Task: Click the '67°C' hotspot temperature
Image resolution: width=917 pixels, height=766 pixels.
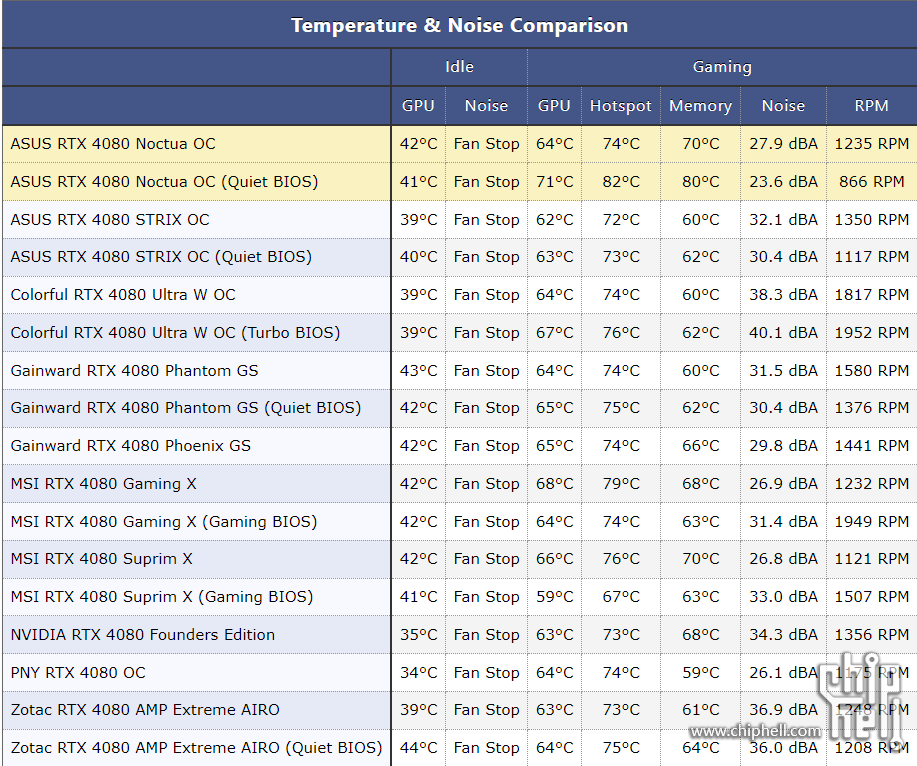Action: click(621, 597)
